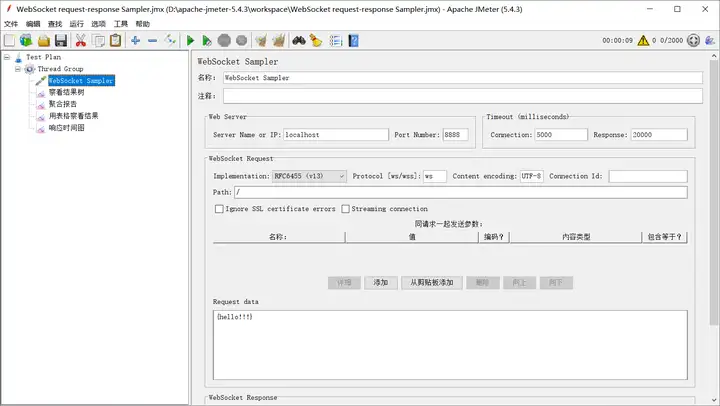This screenshot has width=720, height=406.
Task: Click the Port Number field
Action: click(x=456, y=135)
